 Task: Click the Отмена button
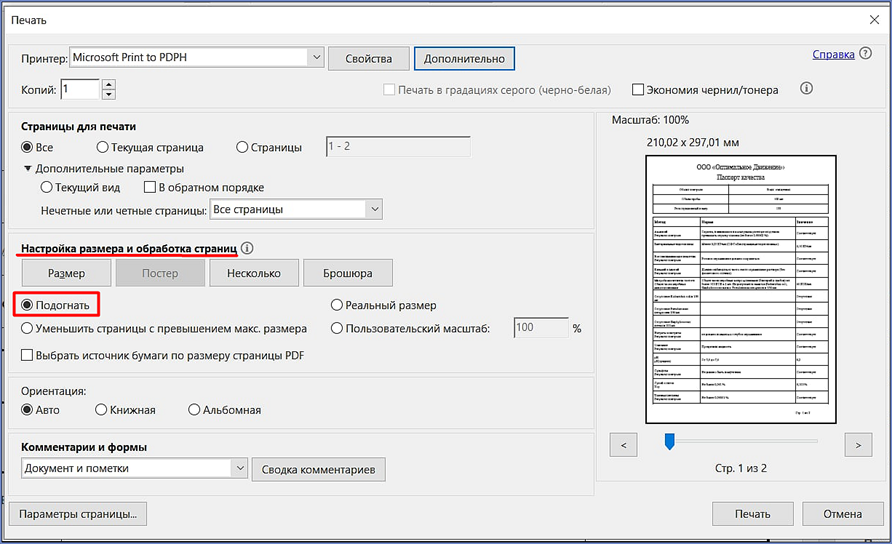point(843,514)
